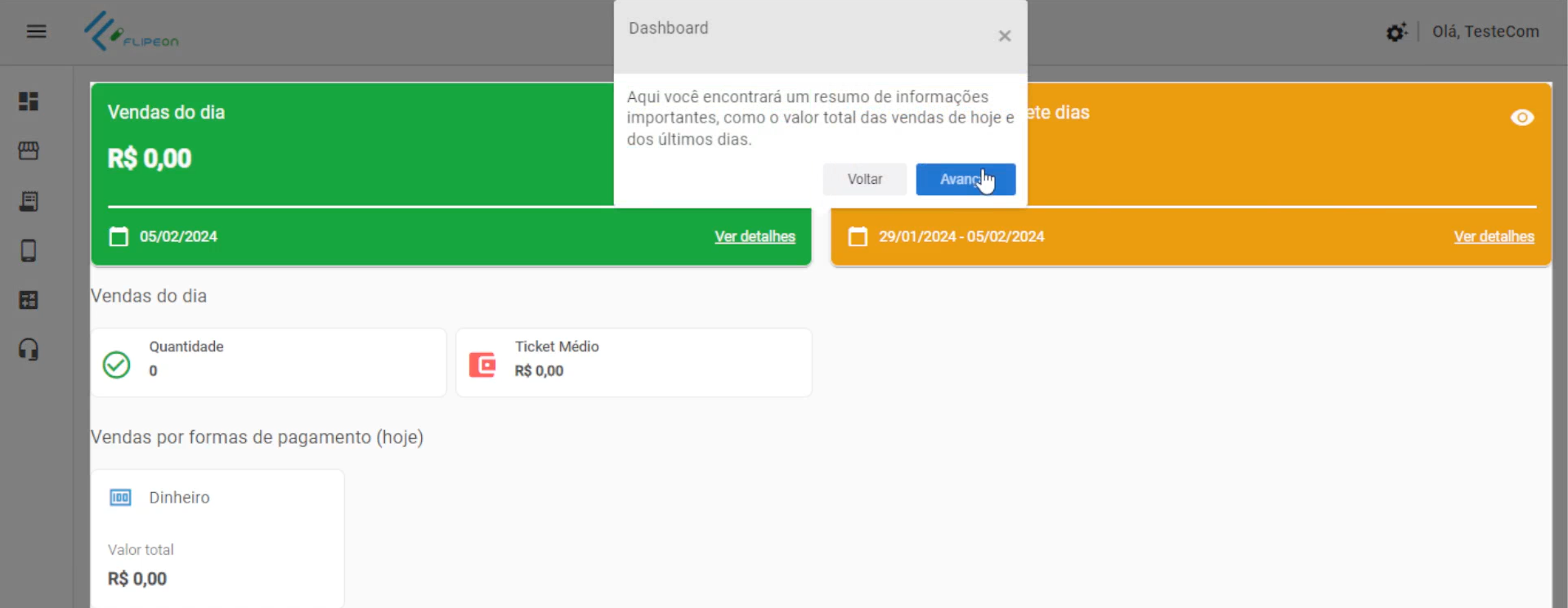Click the Quantidade label
This screenshot has width=1568, height=608.
click(x=186, y=346)
